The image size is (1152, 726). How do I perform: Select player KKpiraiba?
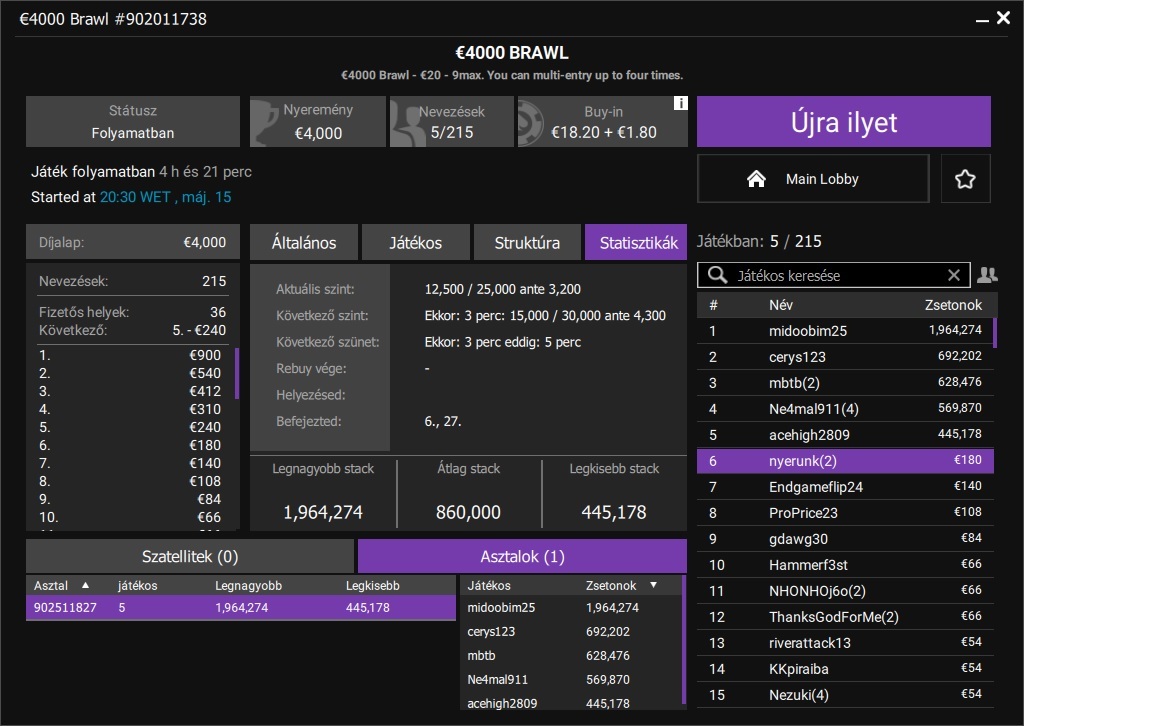pyautogui.click(x=845, y=669)
